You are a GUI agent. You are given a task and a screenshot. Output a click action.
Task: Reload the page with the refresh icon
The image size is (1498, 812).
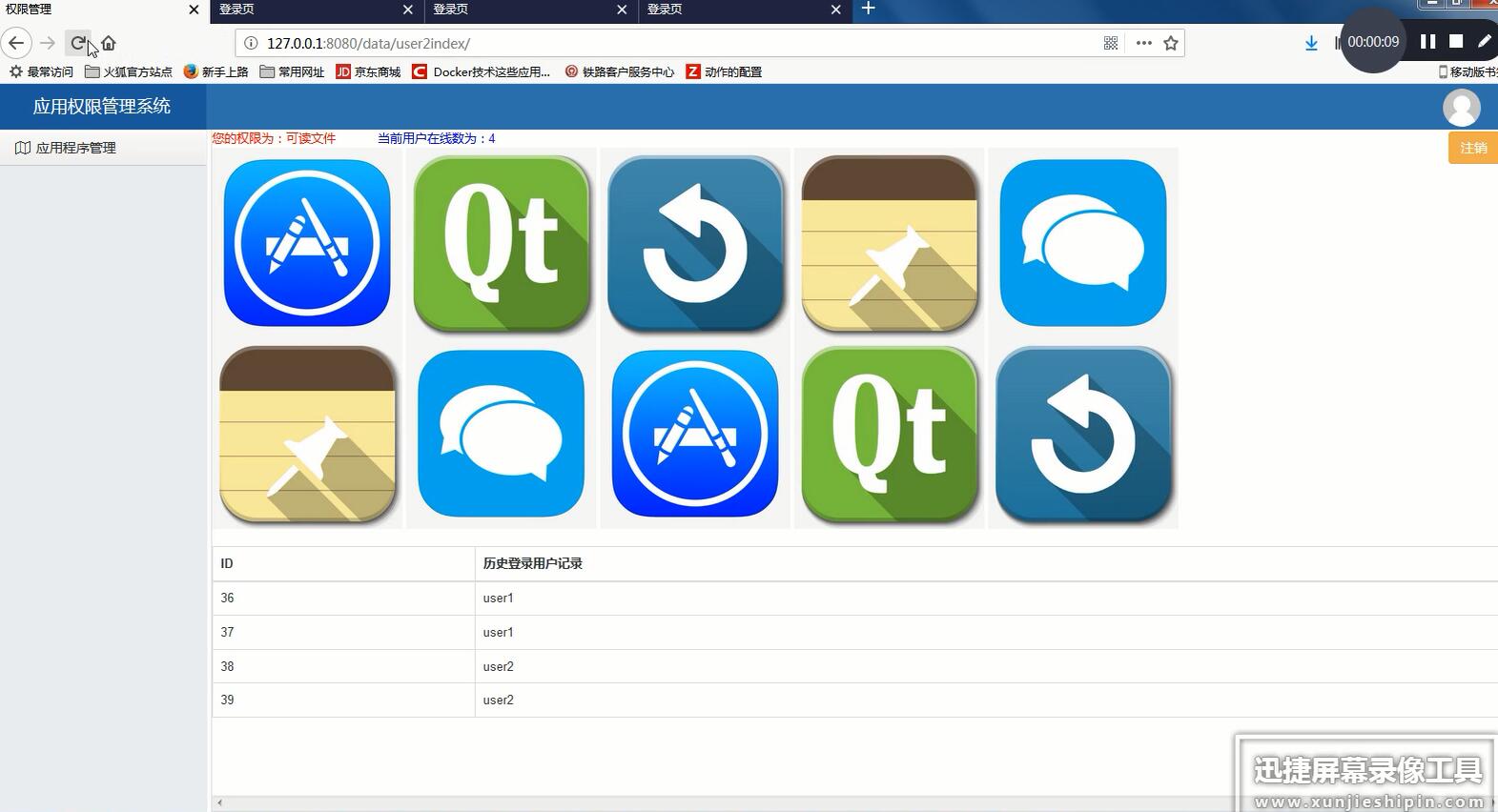point(78,43)
